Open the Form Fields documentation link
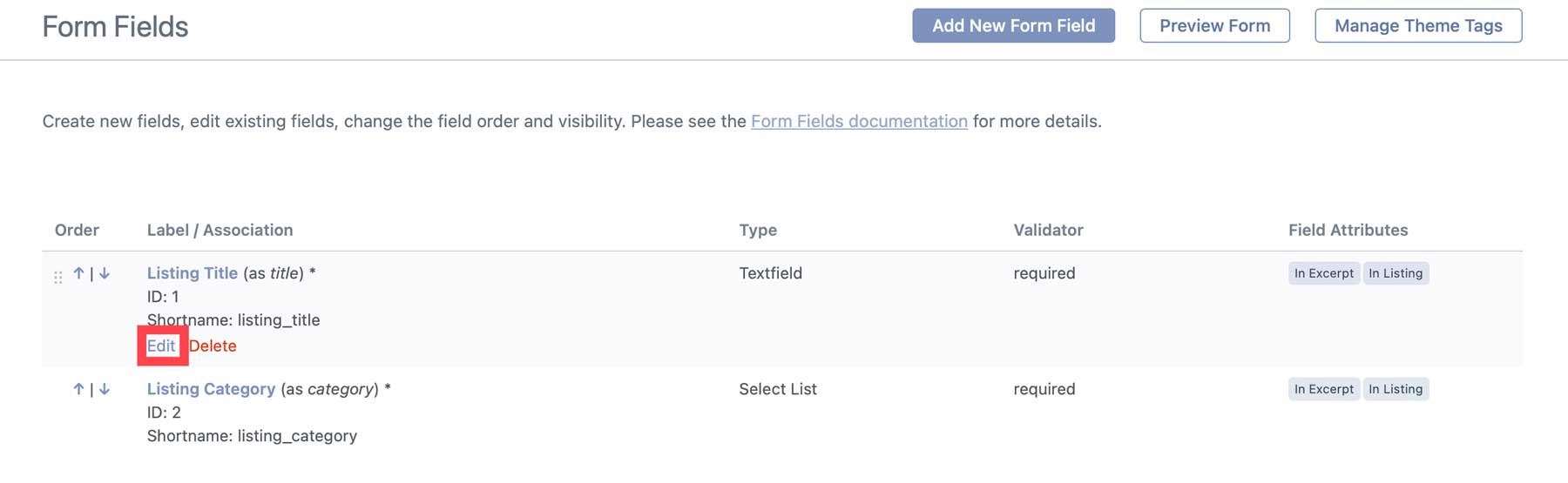The image size is (1568, 483). pyautogui.click(x=859, y=121)
